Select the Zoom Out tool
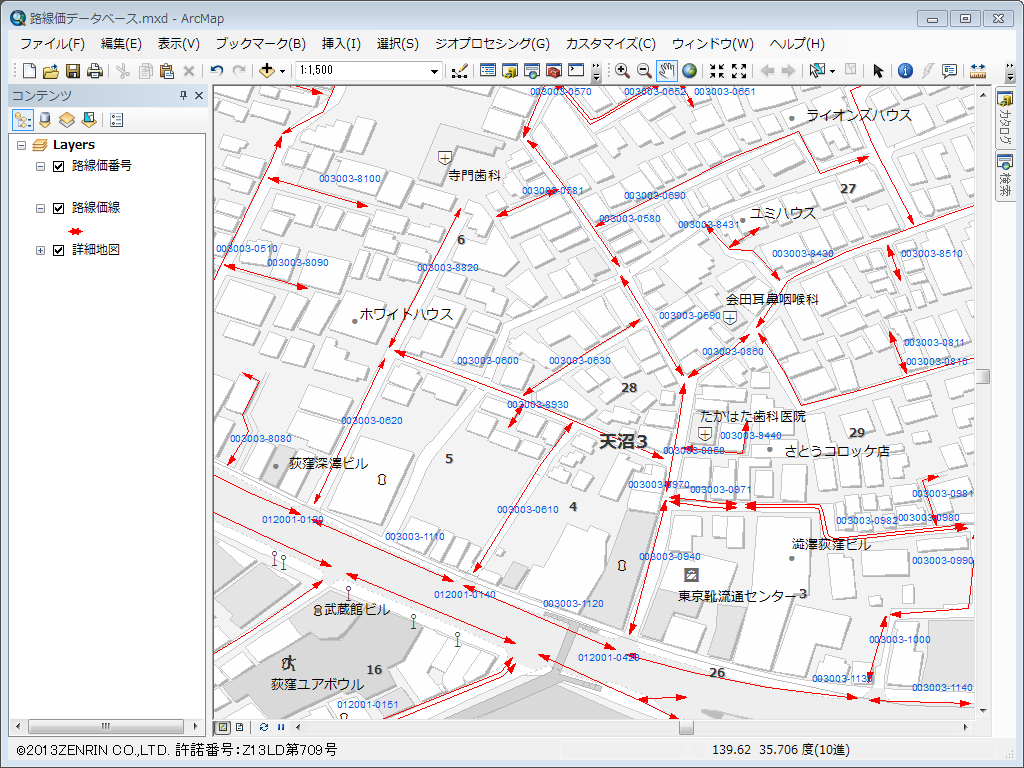 click(x=644, y=71)
